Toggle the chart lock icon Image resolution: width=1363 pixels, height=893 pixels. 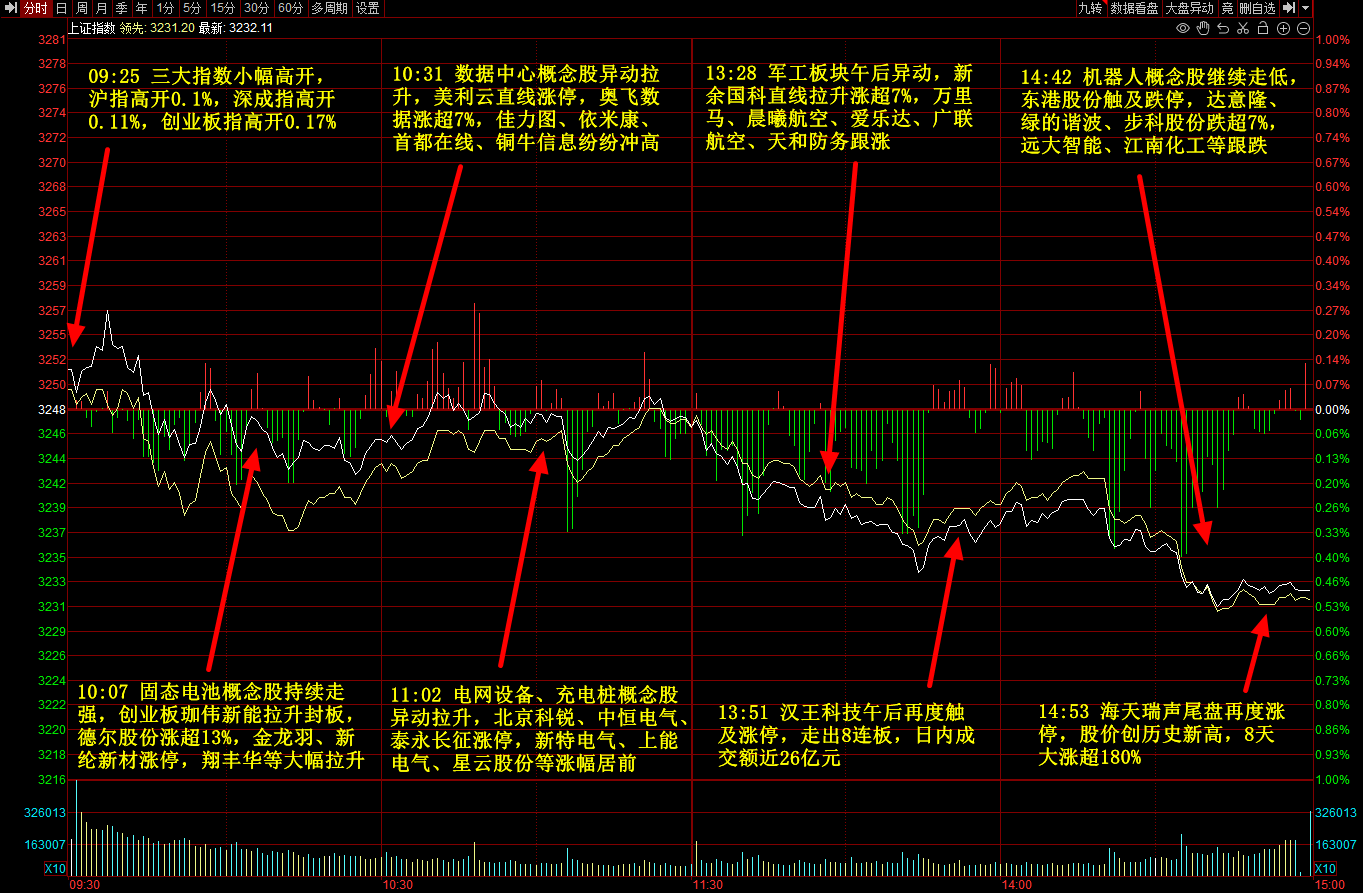tap(1263, 28)
